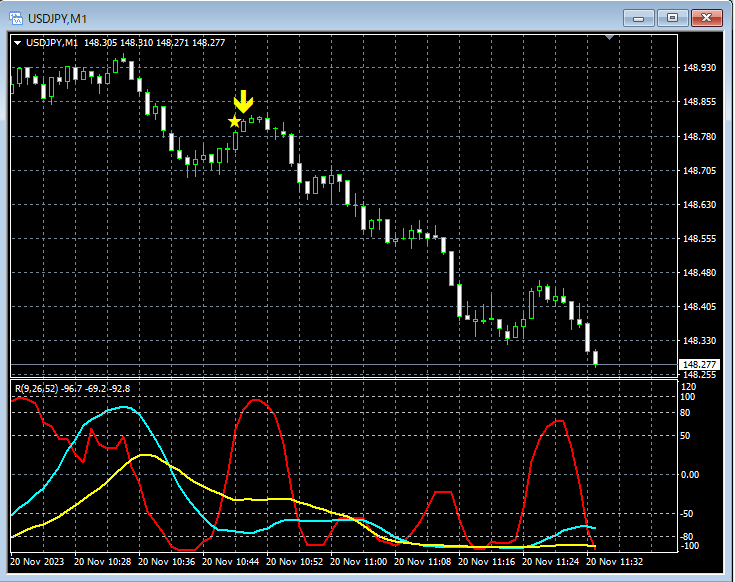Click the 148.855 price scale label
735x582 pixels.
click(699, 102)
